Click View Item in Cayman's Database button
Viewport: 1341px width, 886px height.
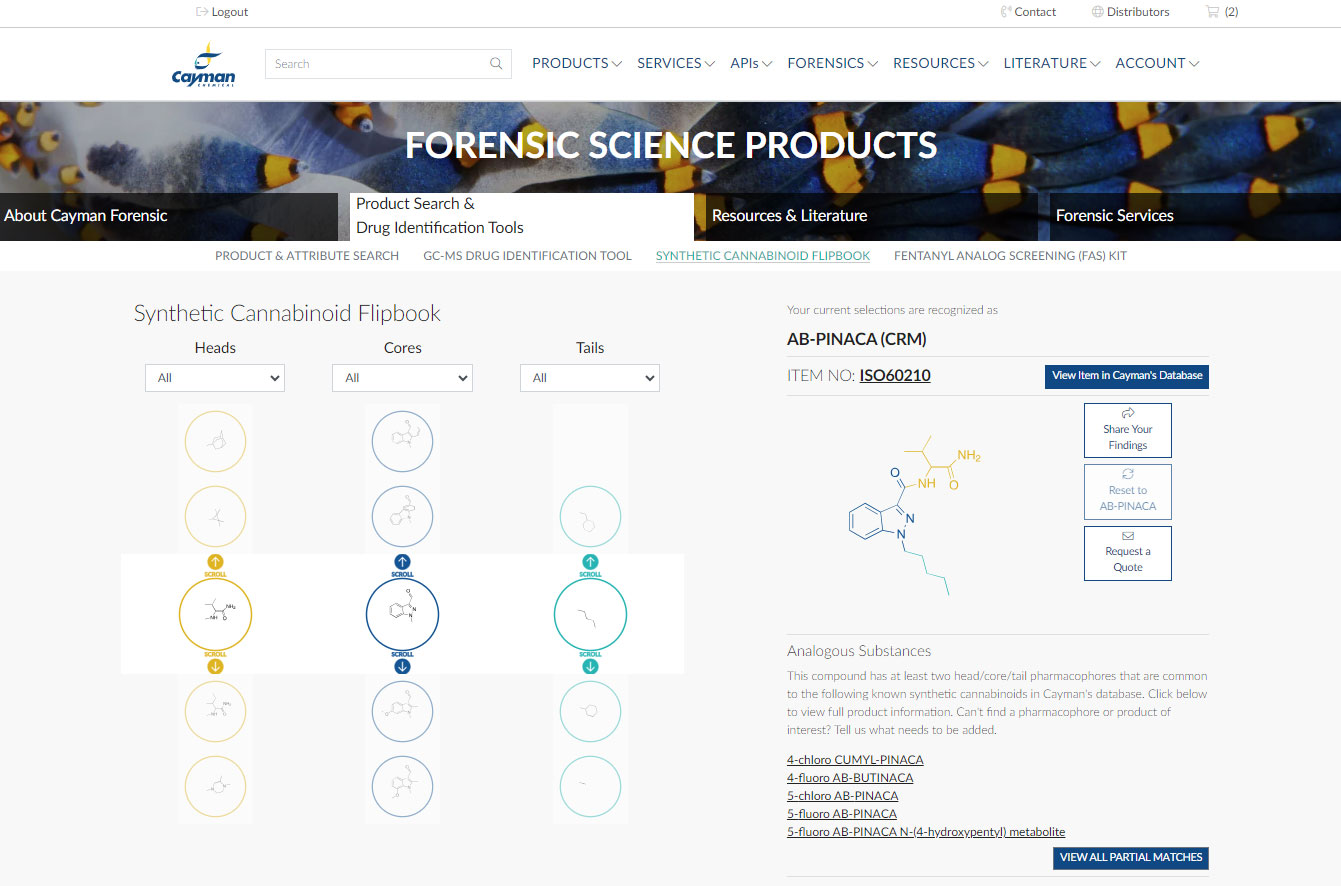[1127, 376]
